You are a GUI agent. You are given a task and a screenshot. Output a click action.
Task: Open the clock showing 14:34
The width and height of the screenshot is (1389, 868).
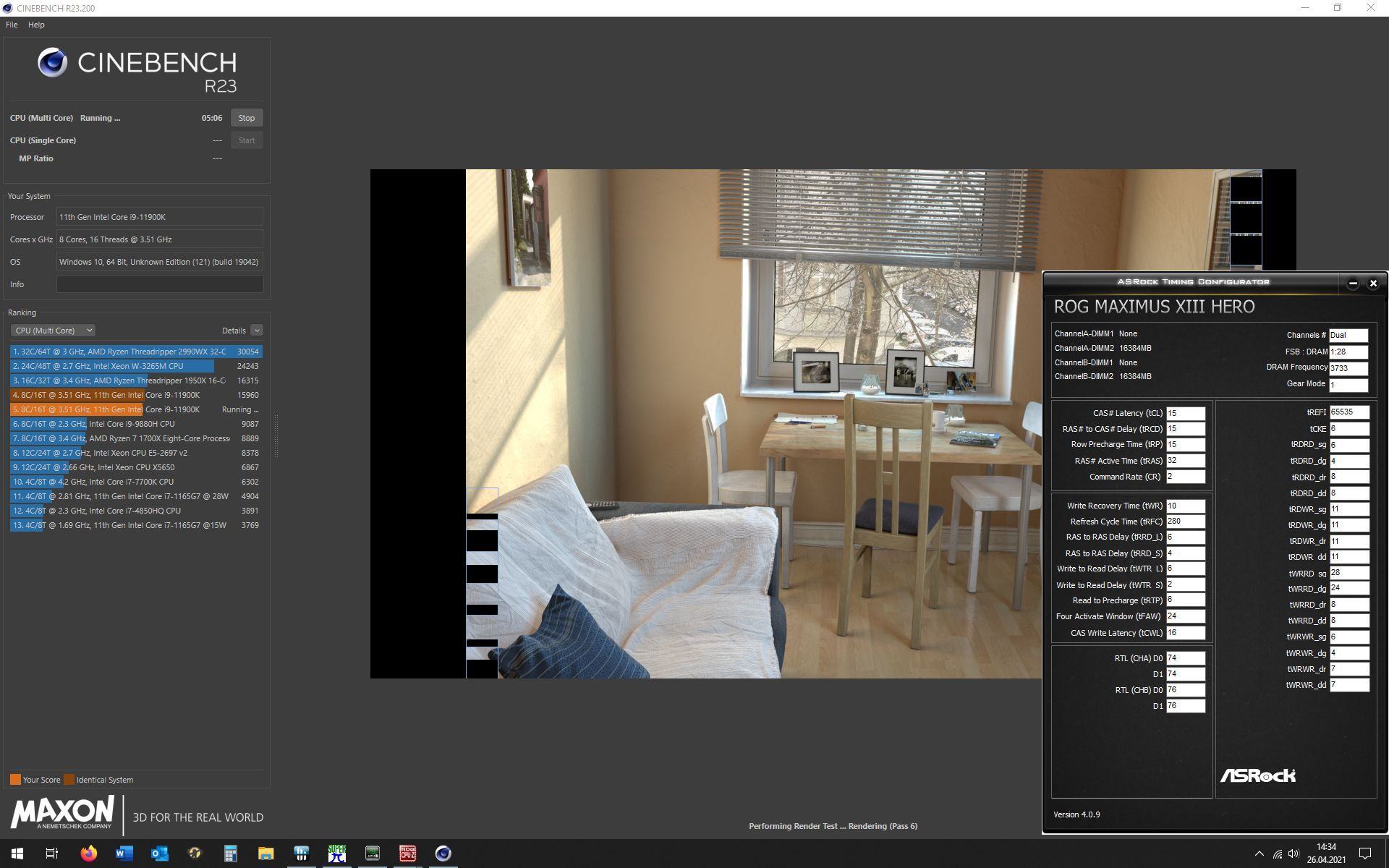1326,854
